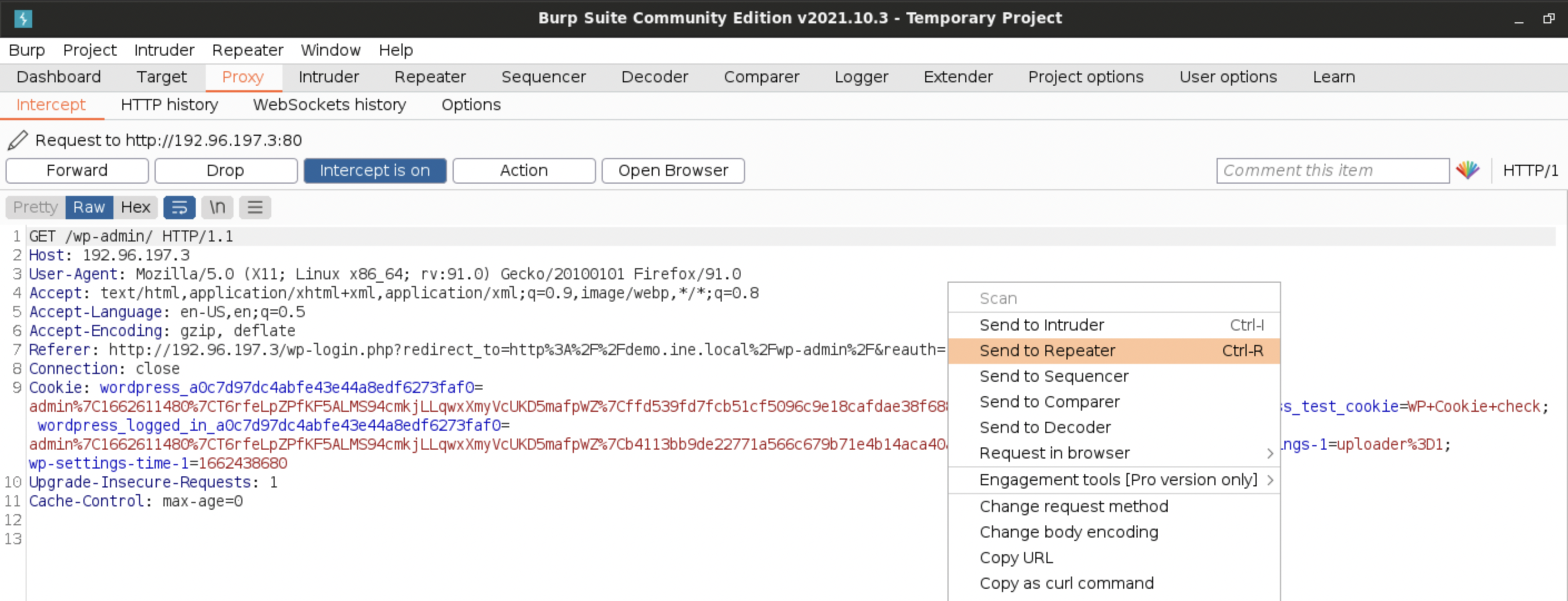Choose 'Copy as curl command' from the menu
Screen dimensions: 1568x601
(1066, 583)
